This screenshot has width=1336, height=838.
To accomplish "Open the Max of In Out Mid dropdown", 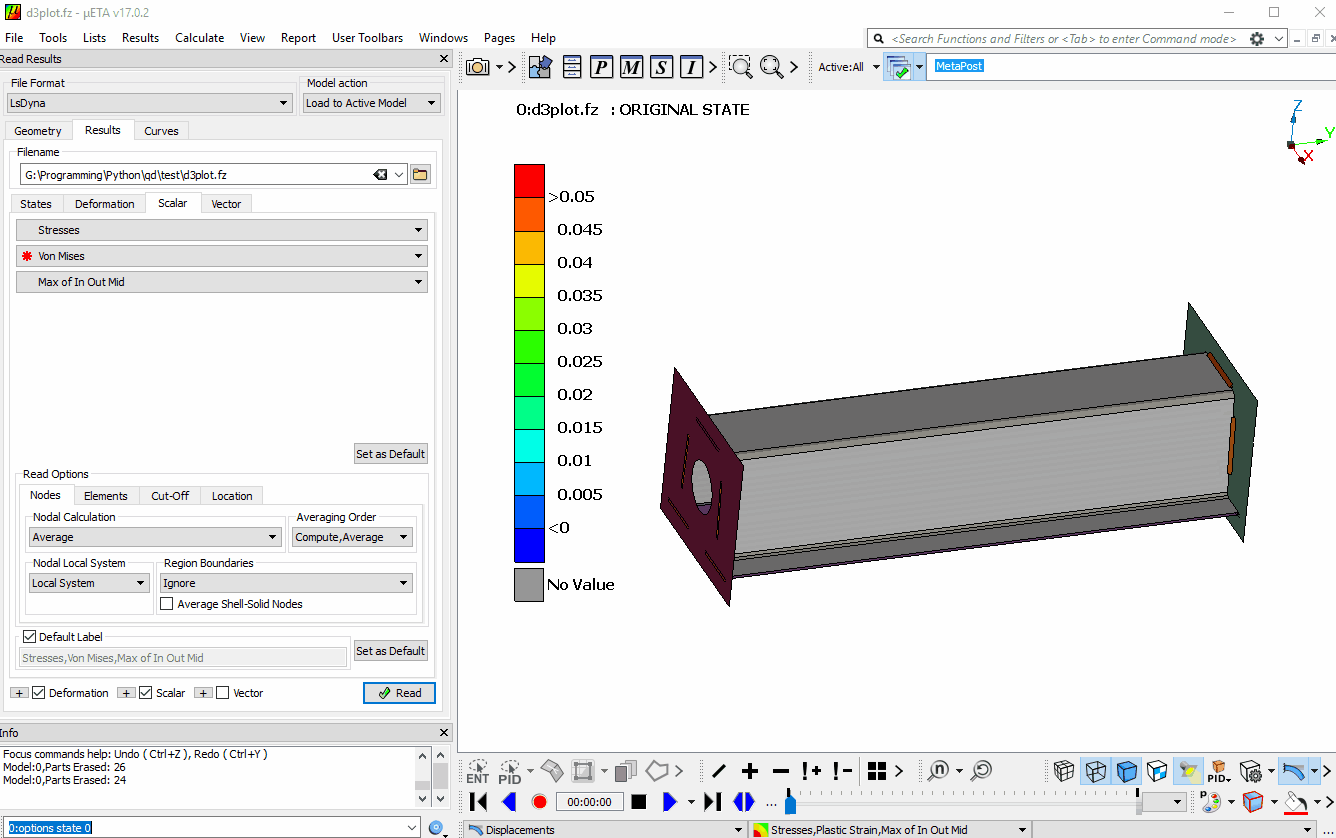I will tap(222, 282).
